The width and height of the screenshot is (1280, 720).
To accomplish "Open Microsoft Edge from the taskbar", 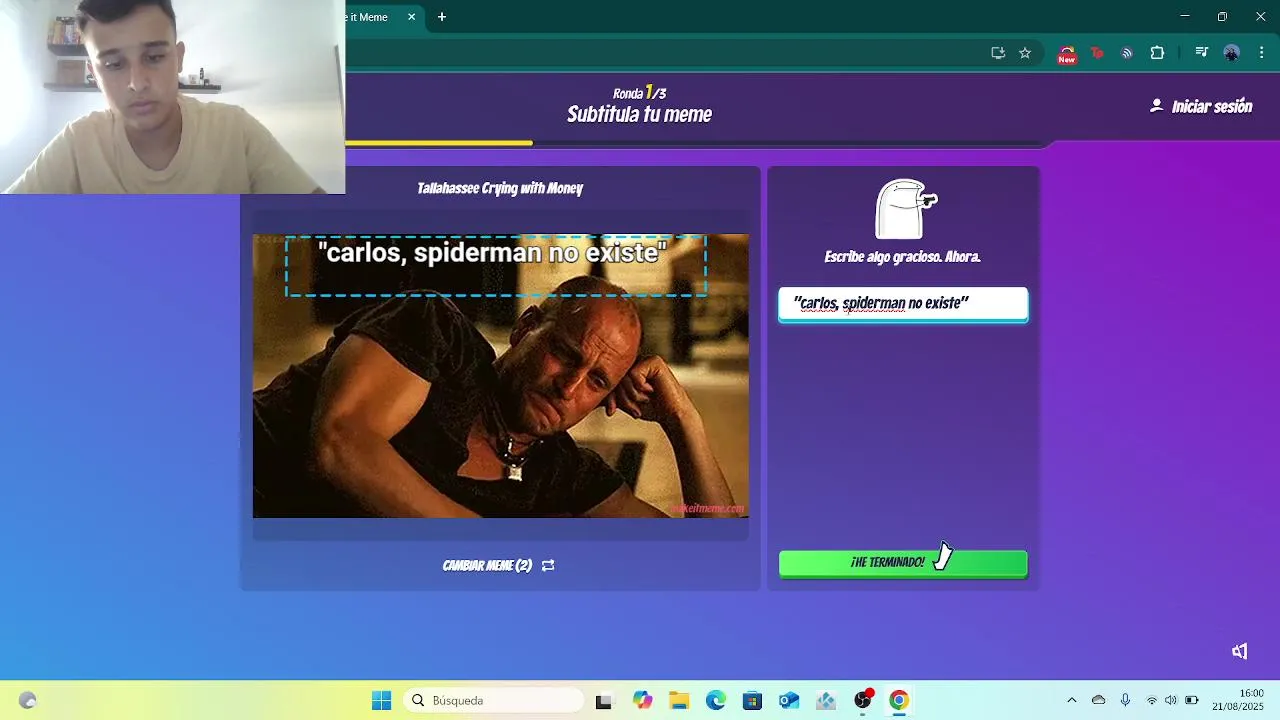I will [716, 701].
